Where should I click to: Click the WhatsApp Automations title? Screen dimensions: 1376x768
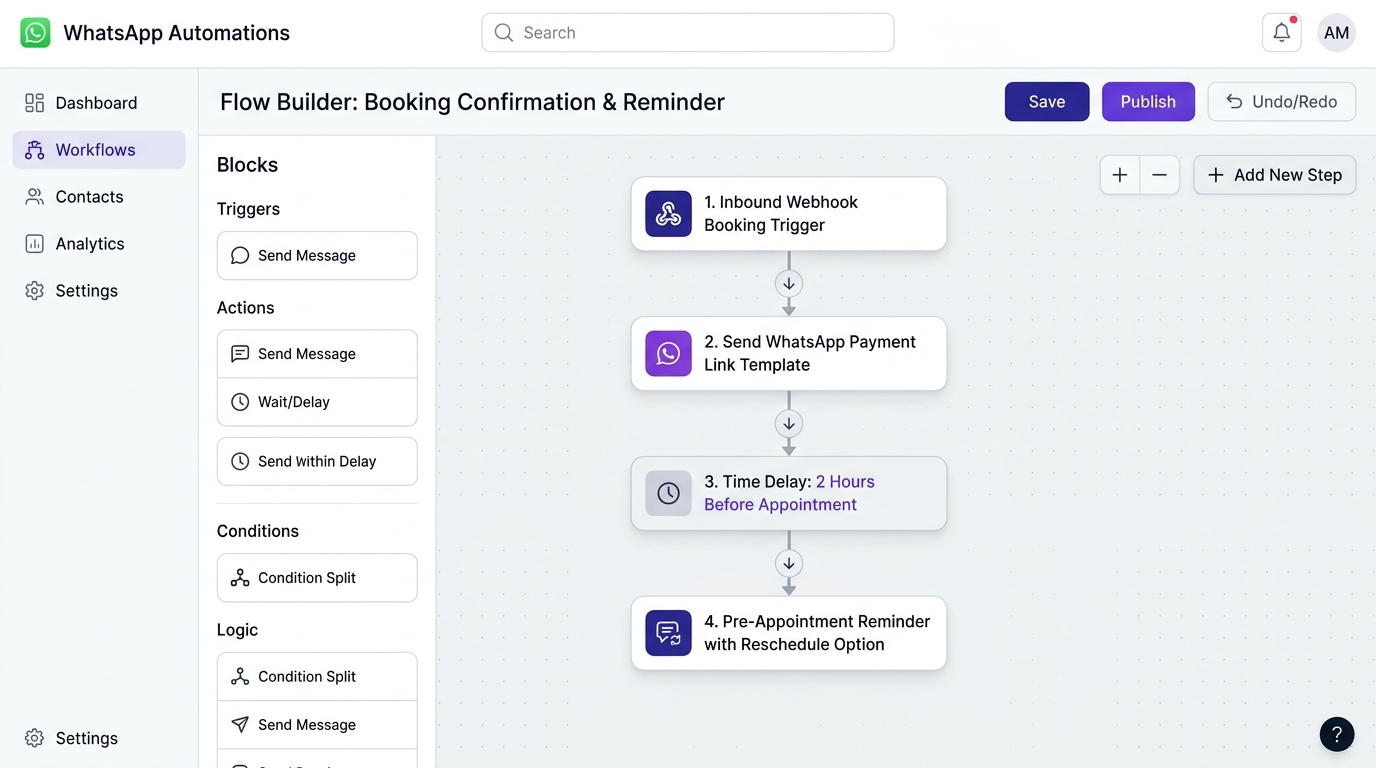[176, 33]
